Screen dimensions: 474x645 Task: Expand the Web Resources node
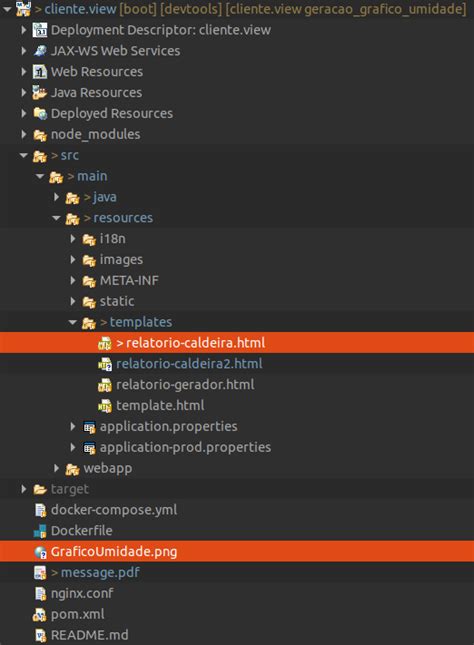tap(24, 72)
